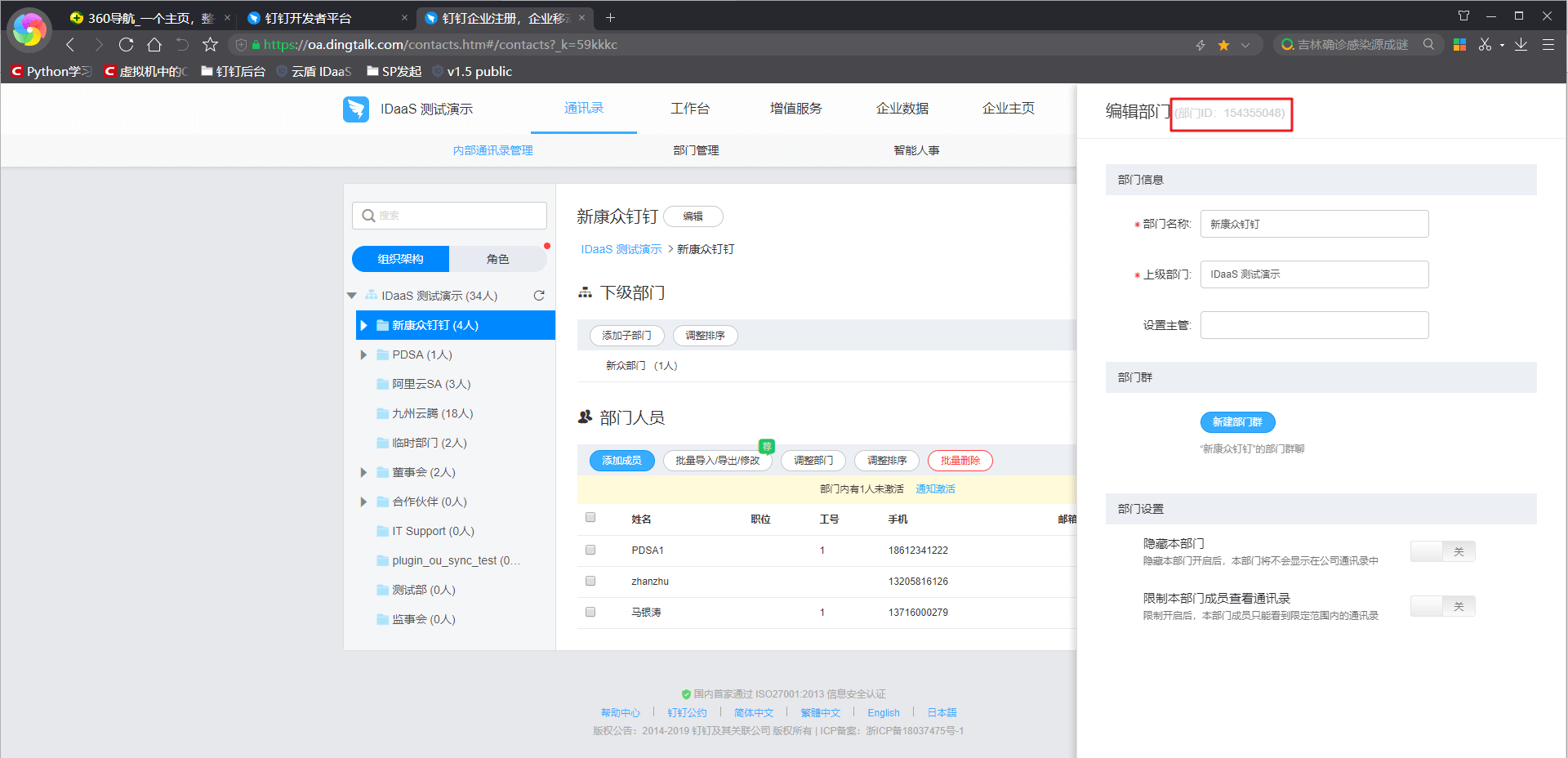Open the 企业数据 top tab

(x=902, y=108)
